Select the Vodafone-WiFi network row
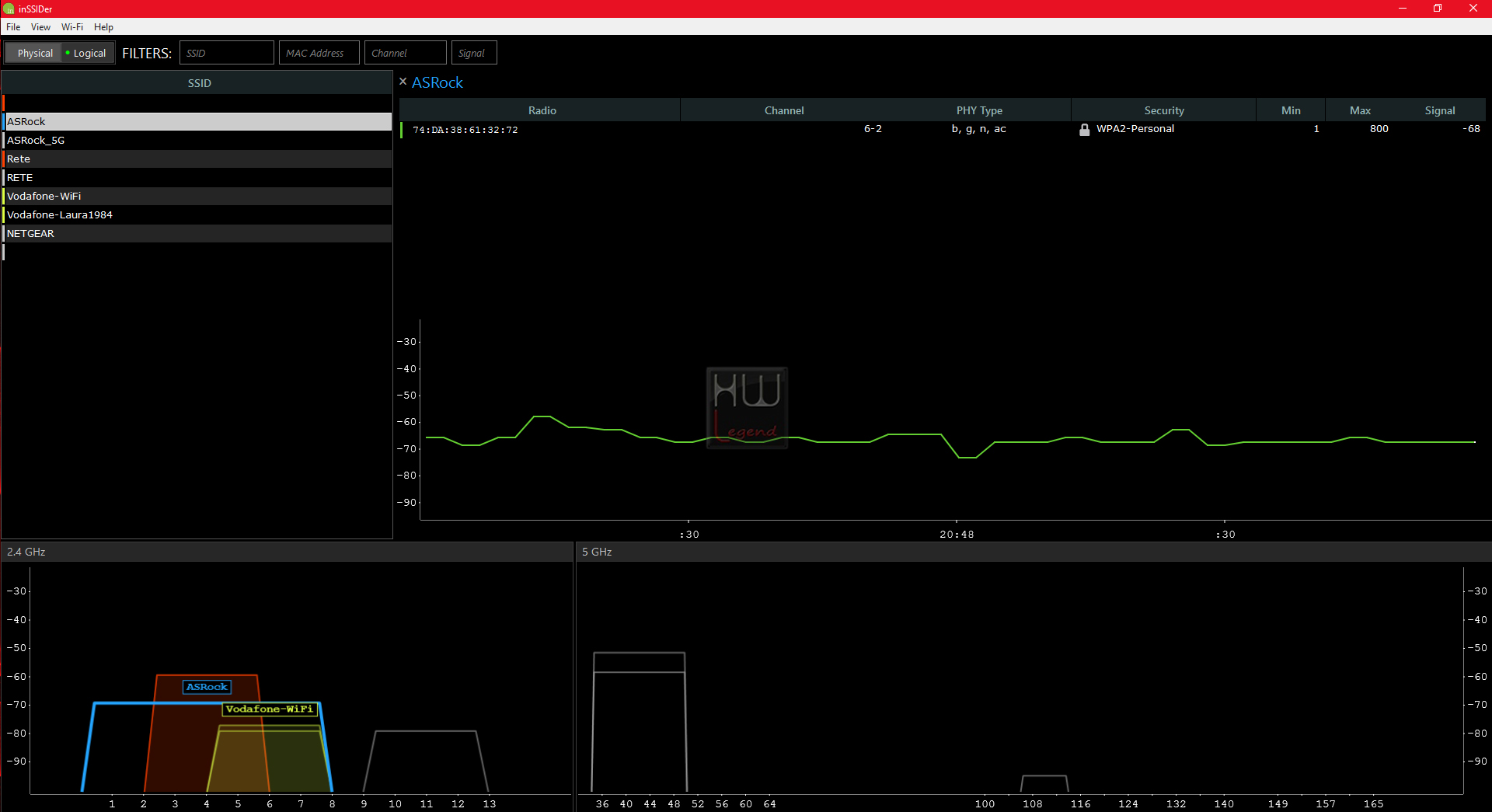 (198, 196)
